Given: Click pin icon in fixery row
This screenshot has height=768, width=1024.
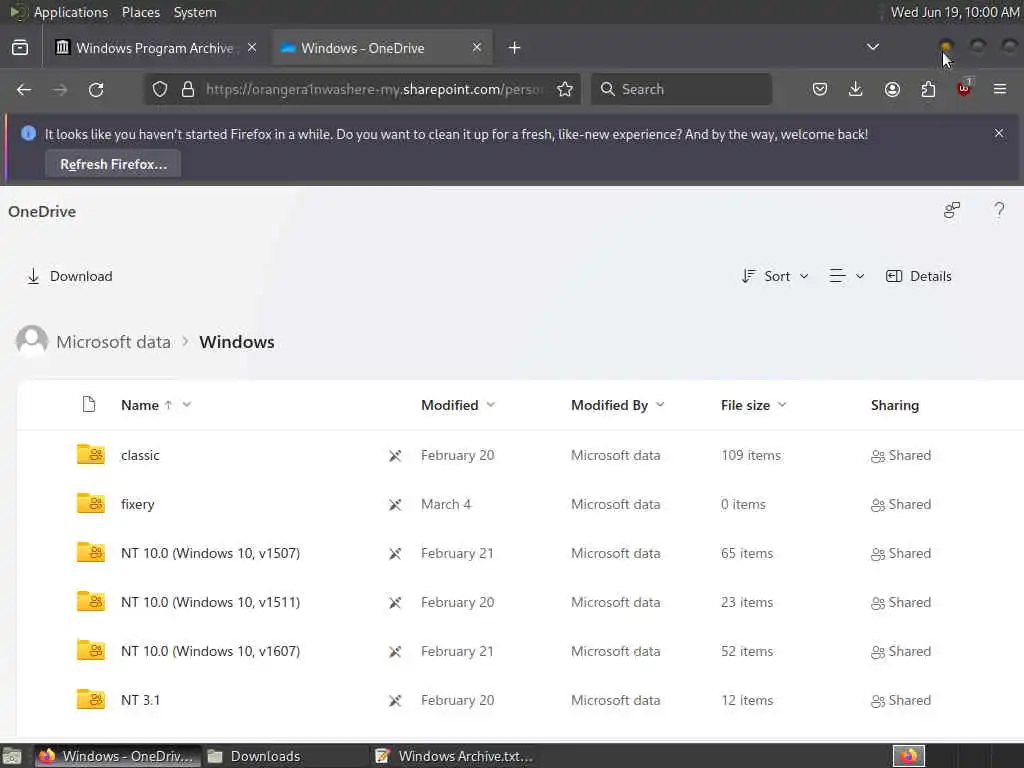Looking at the screenshot, I should click(395, 504).
